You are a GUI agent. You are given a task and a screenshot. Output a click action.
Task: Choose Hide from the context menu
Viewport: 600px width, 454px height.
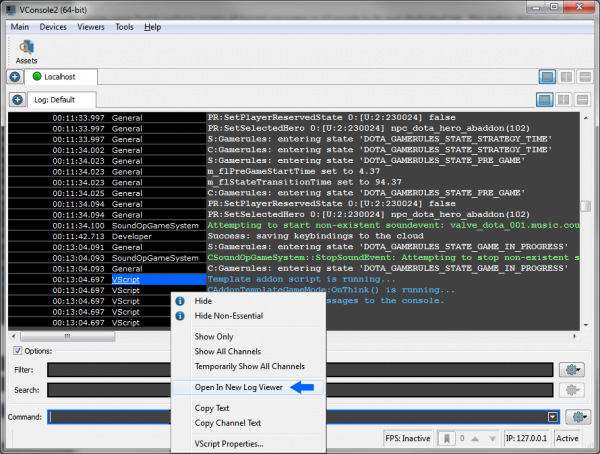coord(248,301)
